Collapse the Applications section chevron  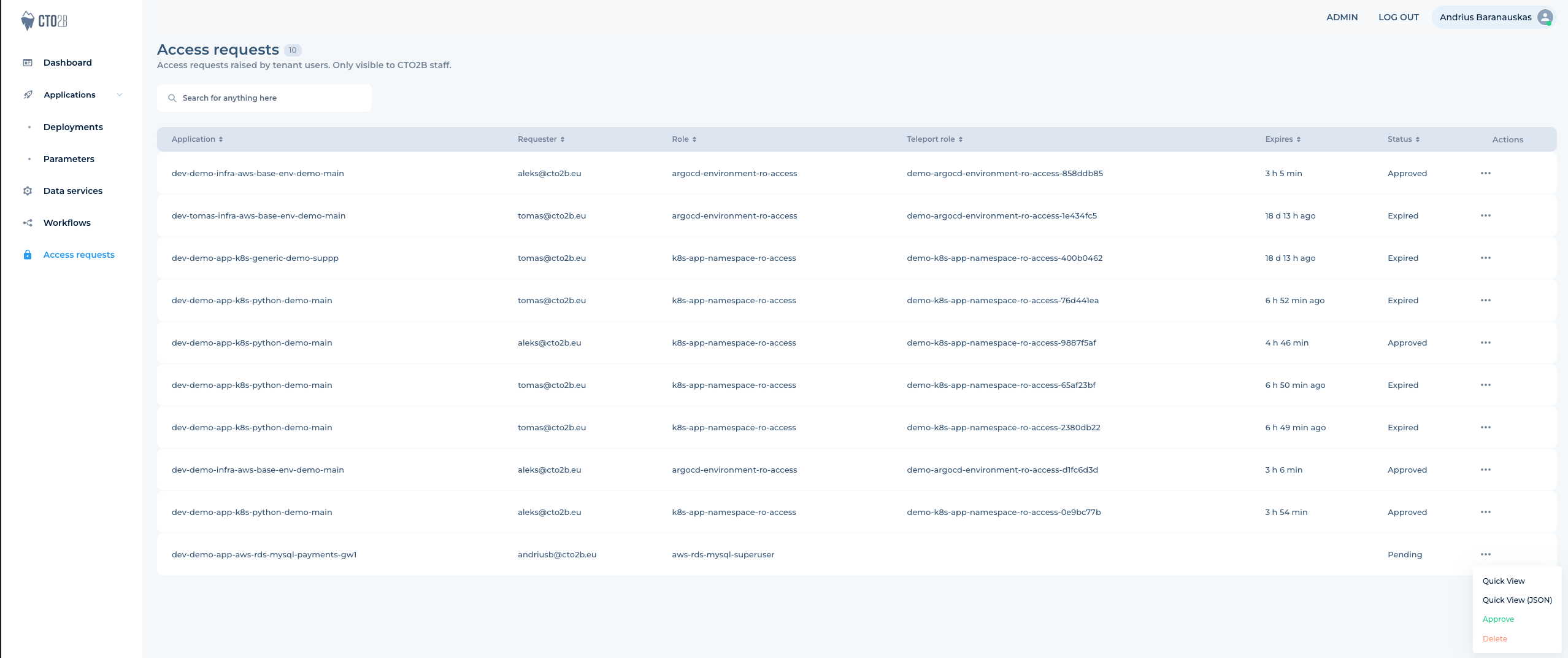click(119, 95)
